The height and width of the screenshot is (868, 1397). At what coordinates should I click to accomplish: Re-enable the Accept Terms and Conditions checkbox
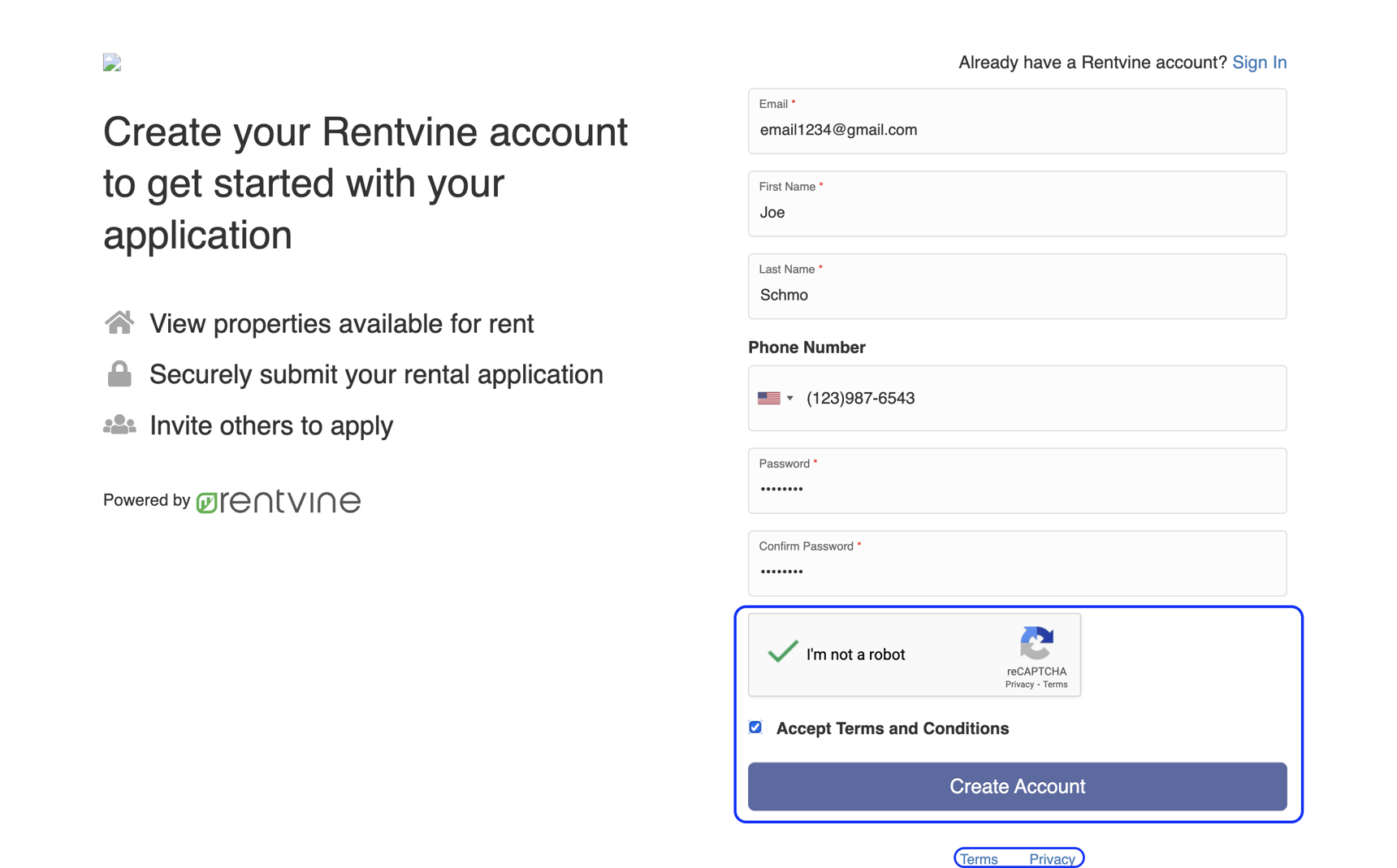click(755, 727)
